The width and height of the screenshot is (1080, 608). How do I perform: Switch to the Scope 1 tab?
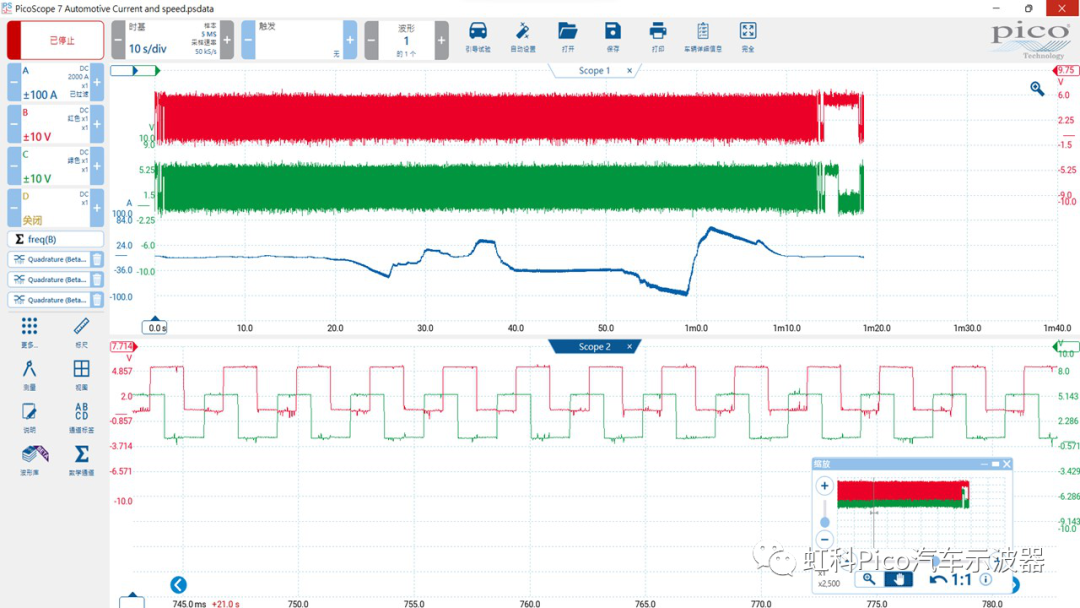click(594, 70)
